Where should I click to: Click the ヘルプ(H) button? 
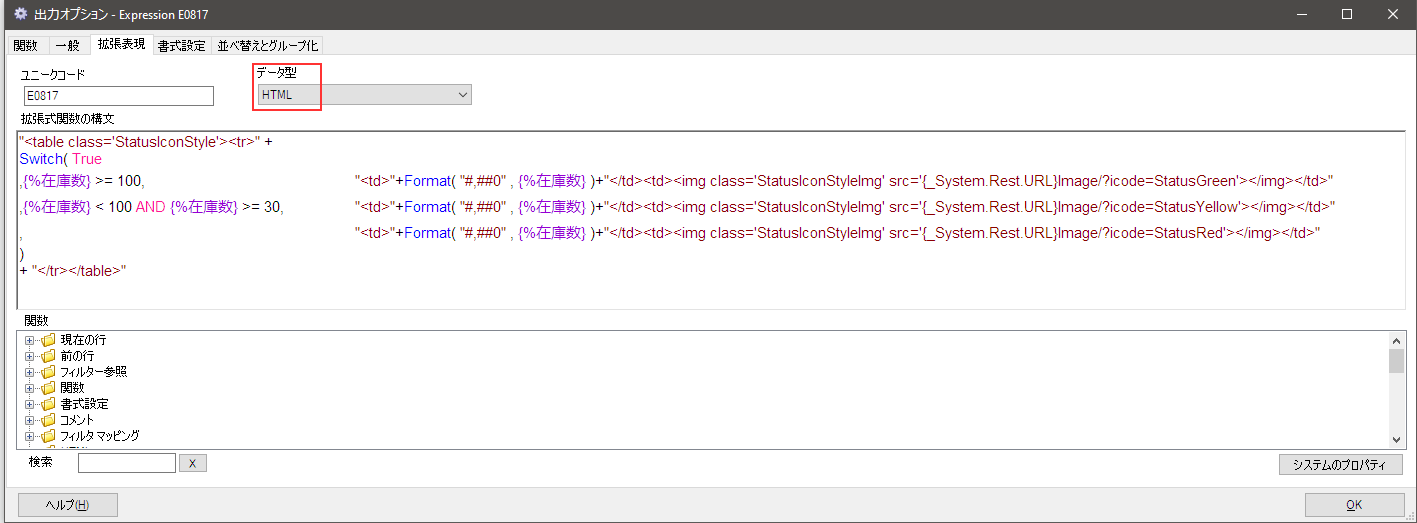(68, 505)
